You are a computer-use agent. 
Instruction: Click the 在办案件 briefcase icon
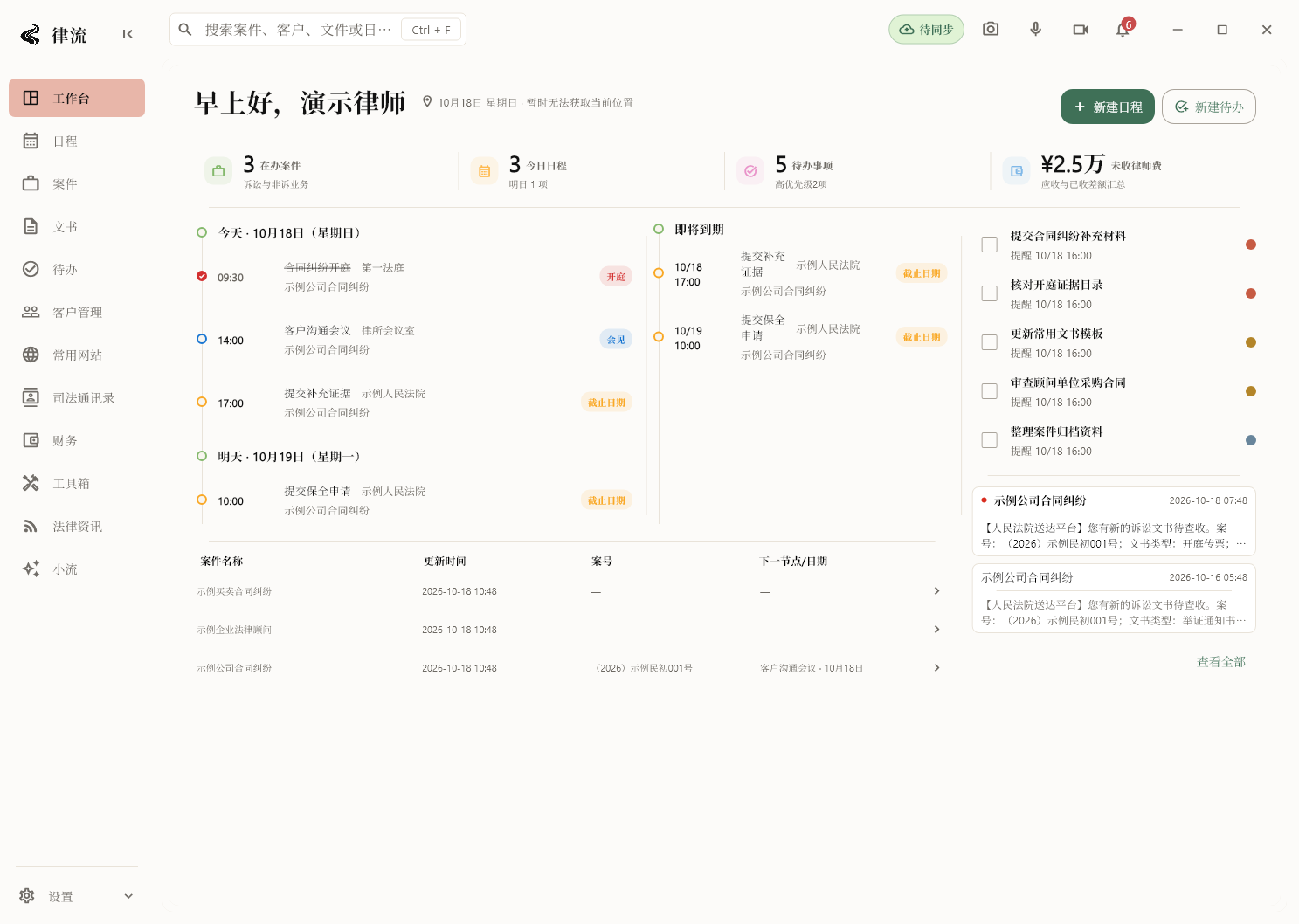tap(218, 171)
